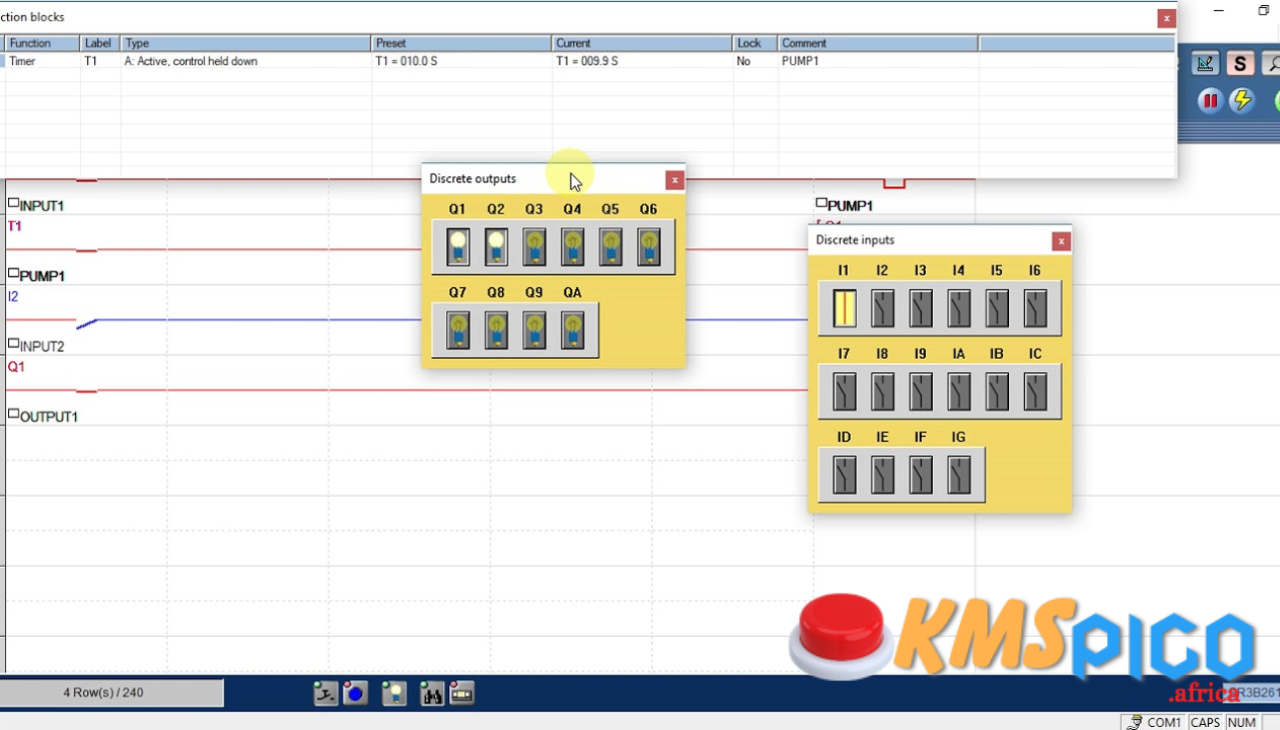Click the QA output lamp

(x=572, y=330)
